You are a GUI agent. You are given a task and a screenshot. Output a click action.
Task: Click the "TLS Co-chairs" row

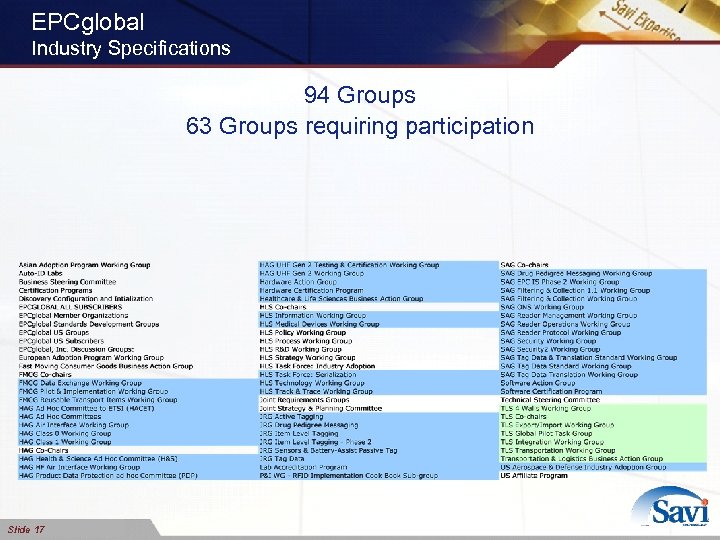pyautogui.click(x=523, y=416)
